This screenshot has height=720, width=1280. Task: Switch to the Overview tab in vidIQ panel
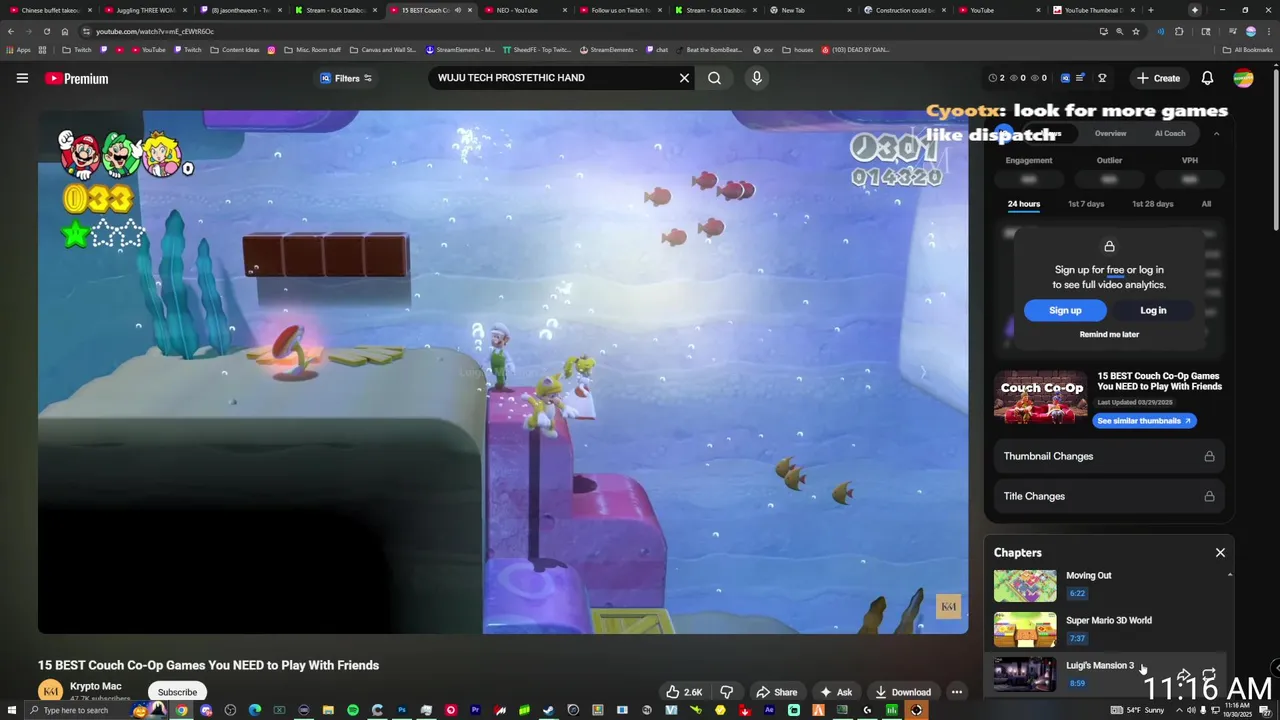point(1110,133)
